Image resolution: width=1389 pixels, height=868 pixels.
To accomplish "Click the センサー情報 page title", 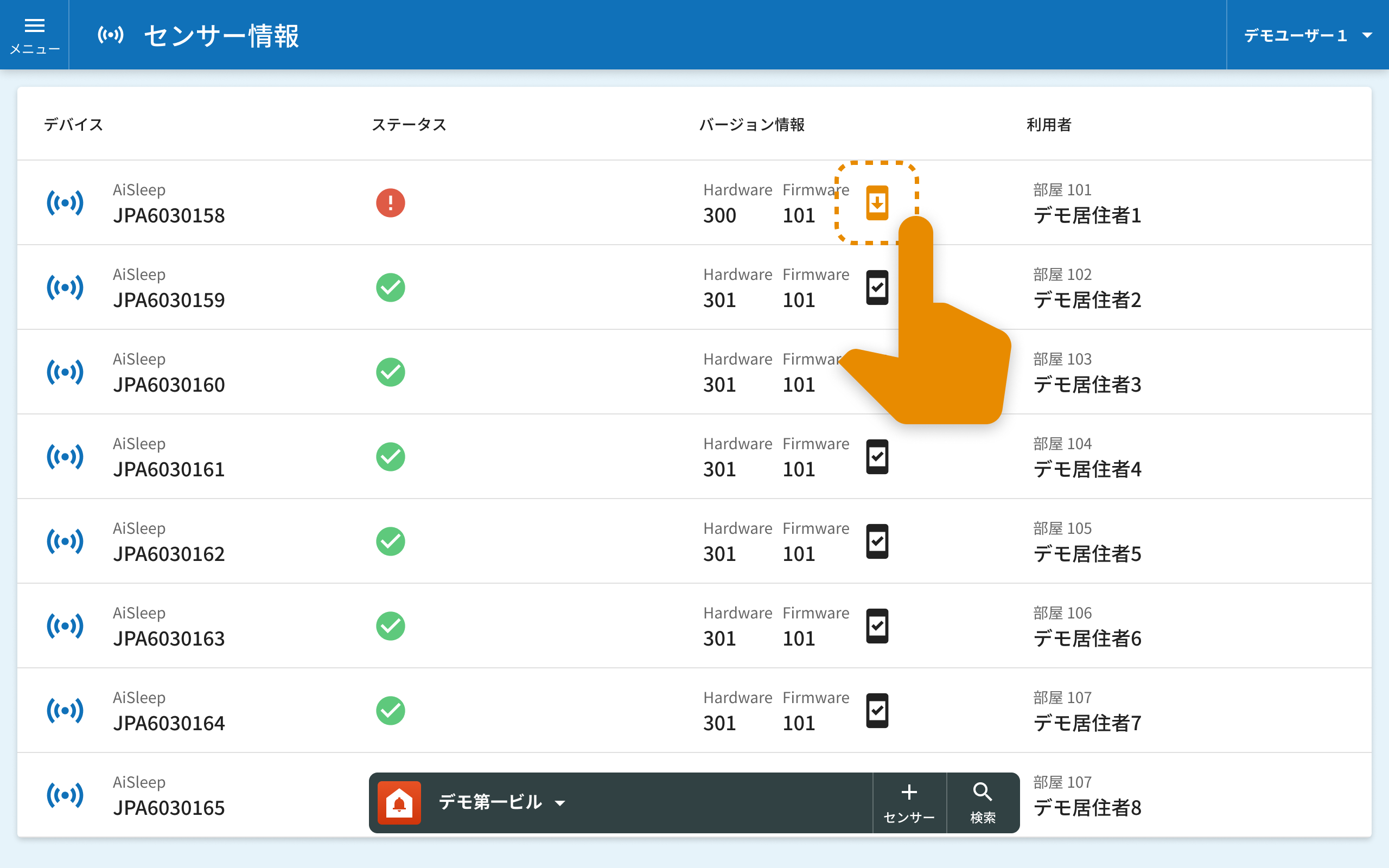I will [x=221, y=36].
